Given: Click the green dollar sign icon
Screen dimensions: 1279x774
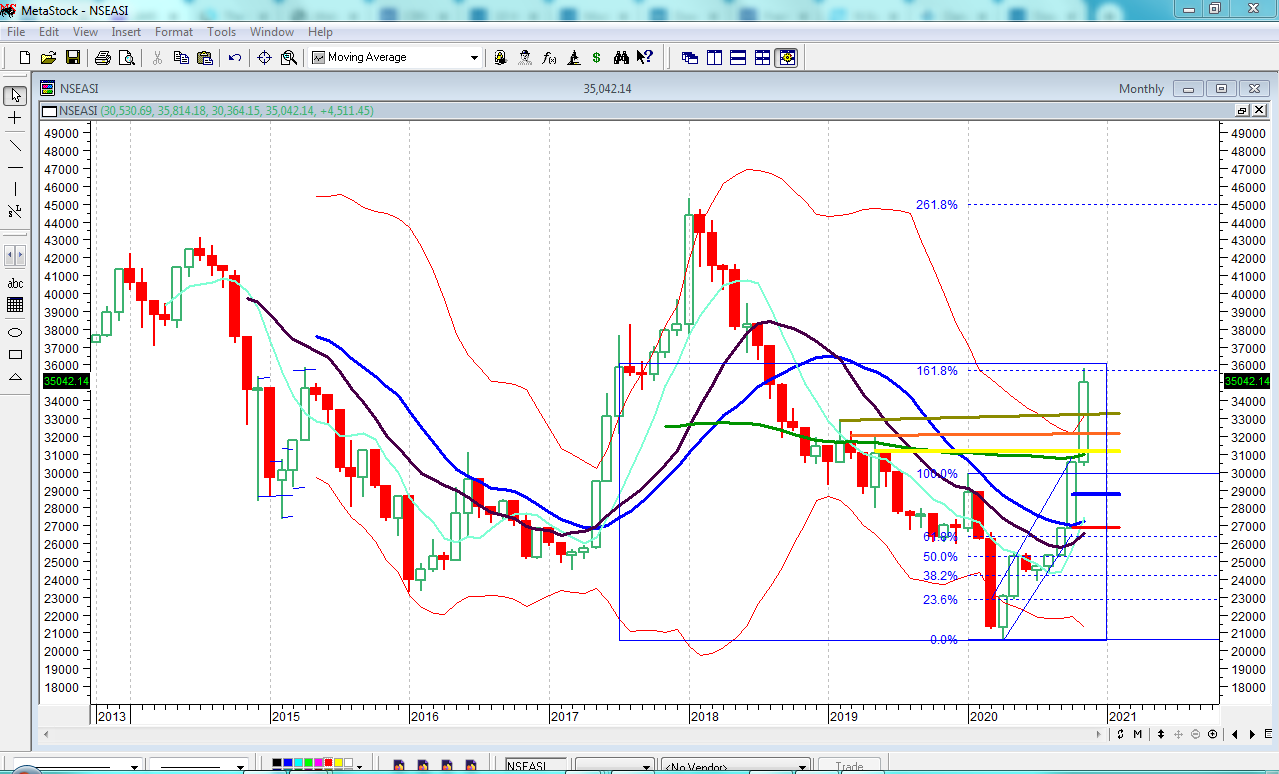Looking at the screenshot, I should (596, 58).
